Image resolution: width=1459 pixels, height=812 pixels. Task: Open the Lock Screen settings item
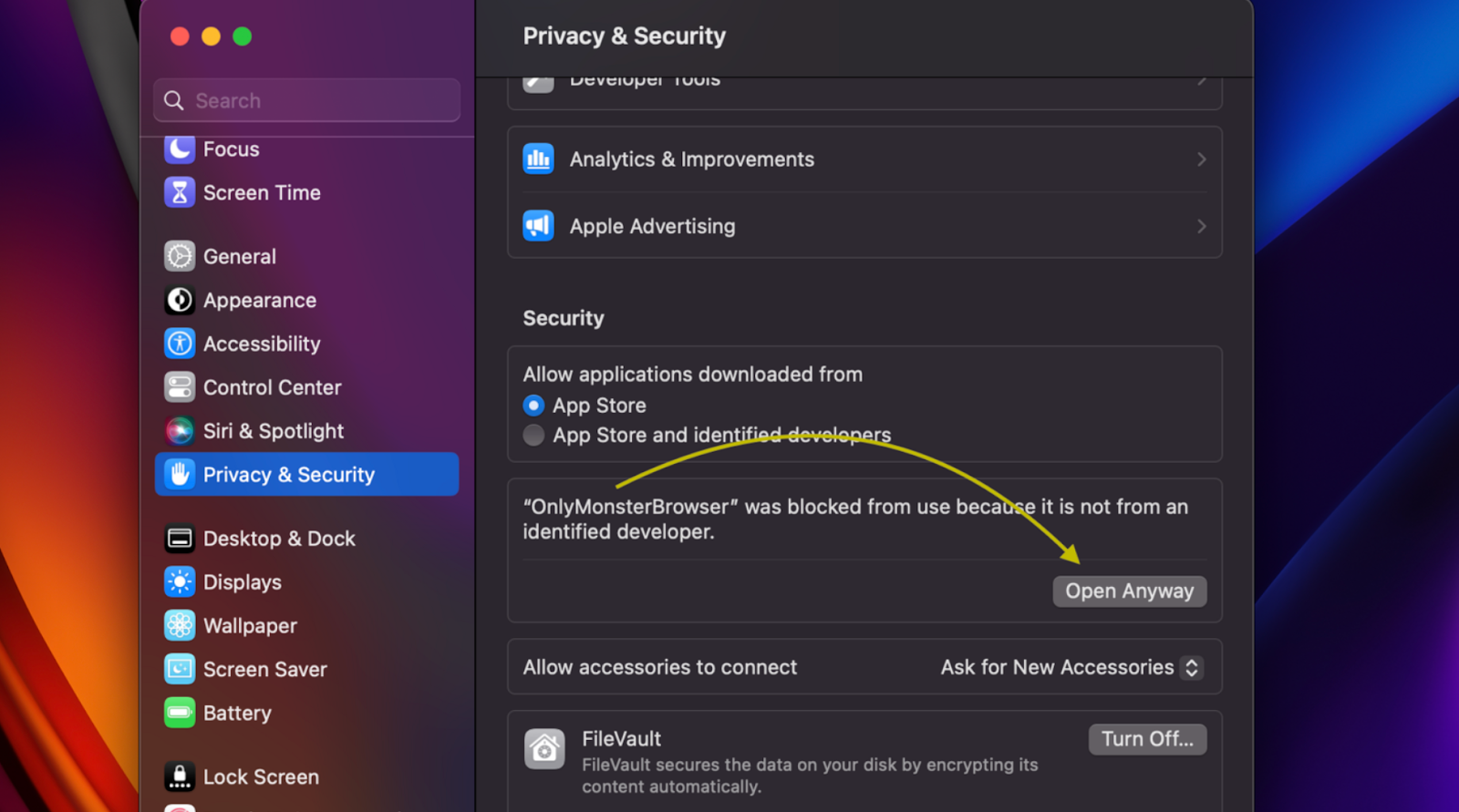pyautogui.click(x=261, y=777)
